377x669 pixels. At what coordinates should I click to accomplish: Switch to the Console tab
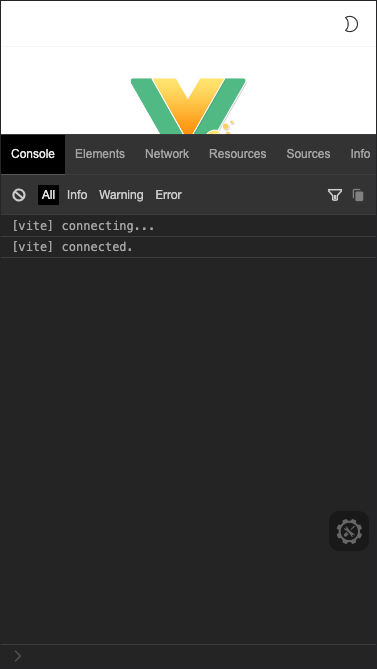click(x=33, y=154)
